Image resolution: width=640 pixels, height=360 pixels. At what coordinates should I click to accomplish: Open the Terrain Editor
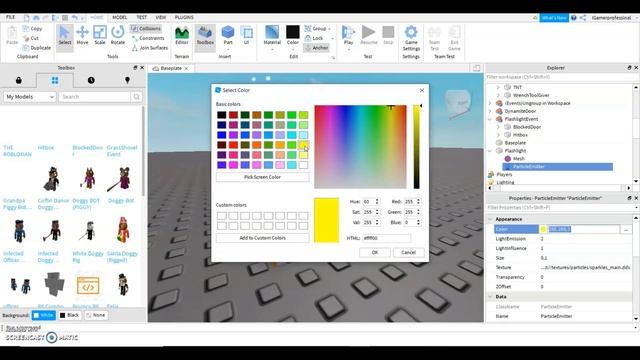(182, 35)
